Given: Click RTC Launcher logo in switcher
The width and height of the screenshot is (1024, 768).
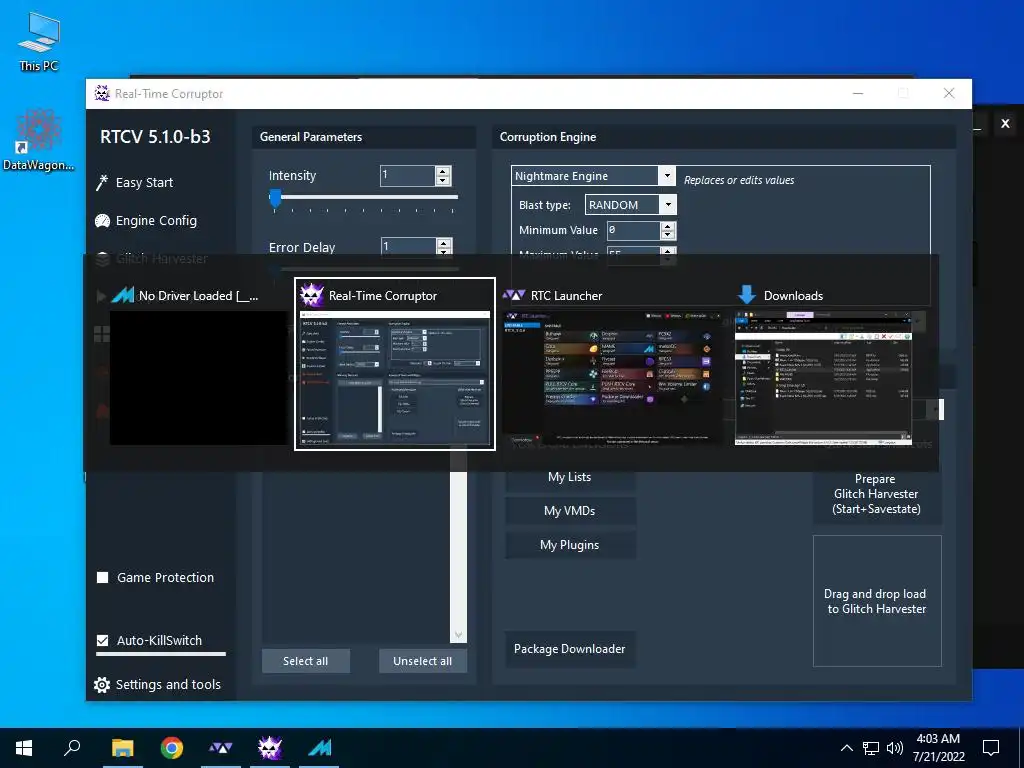Looking at the screenshot, I should pos(514,295).
